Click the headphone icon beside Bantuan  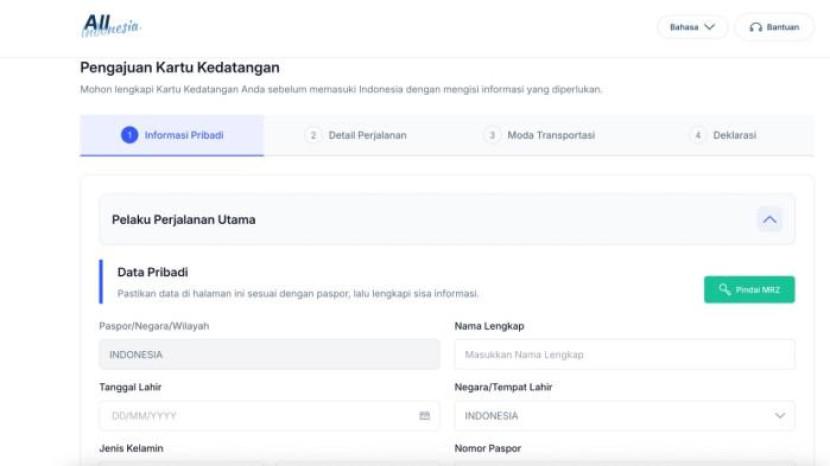pyautogui.click(x=756, y=27)
